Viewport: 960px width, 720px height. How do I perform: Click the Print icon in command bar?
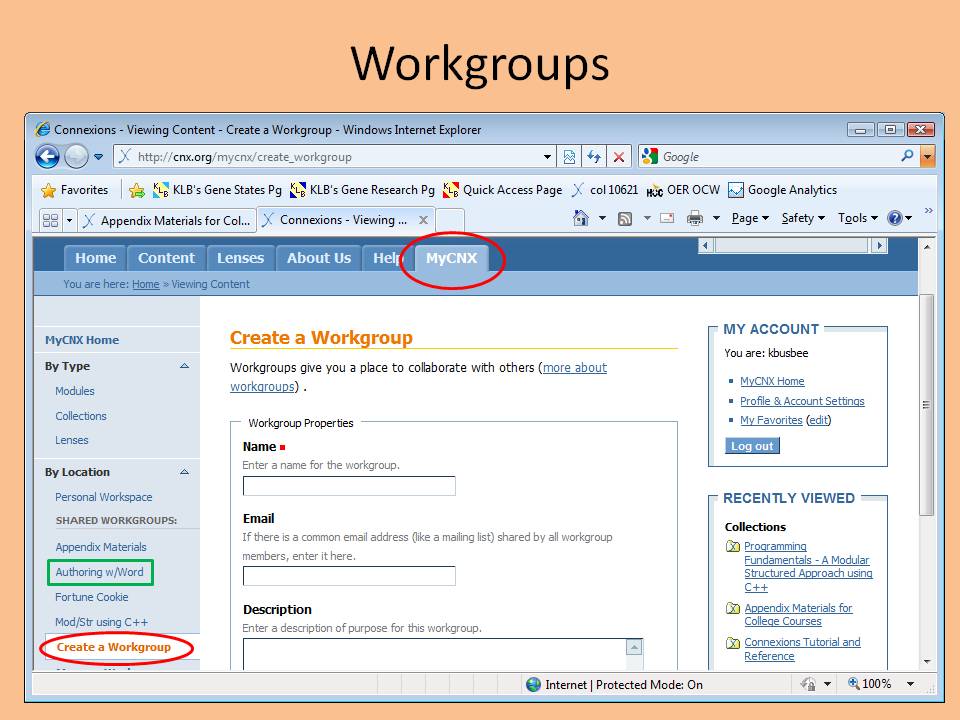click(694, 218)
